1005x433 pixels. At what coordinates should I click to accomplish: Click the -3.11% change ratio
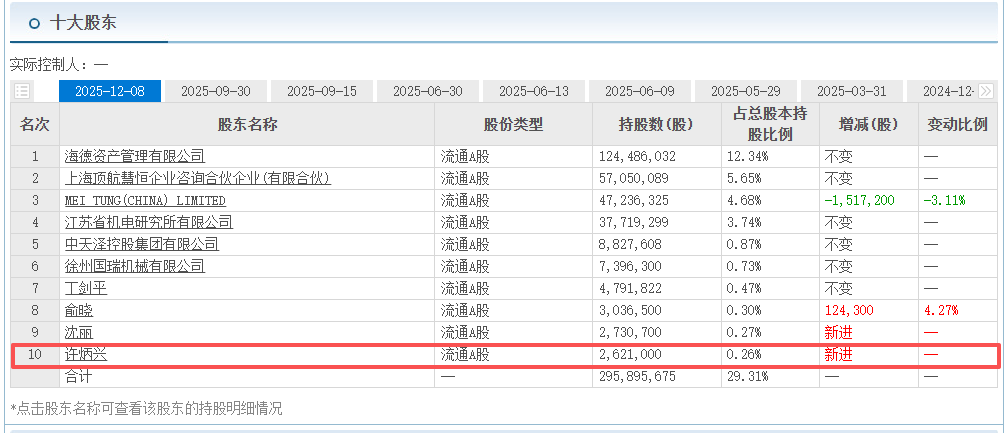(944, 200)
